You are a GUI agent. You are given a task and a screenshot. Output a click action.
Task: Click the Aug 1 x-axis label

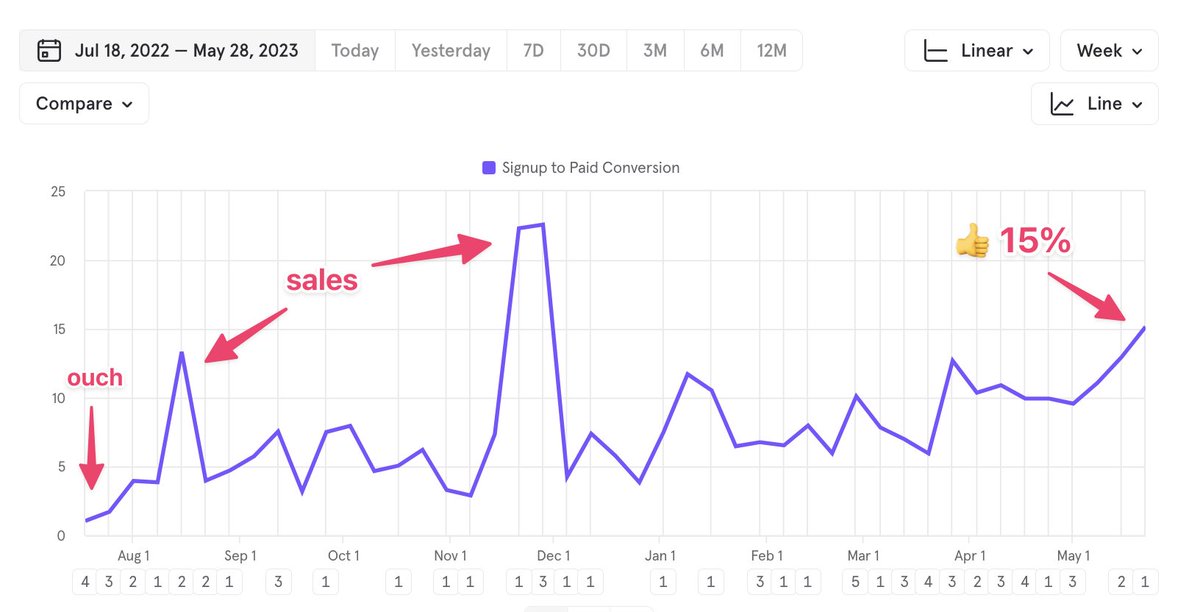[133, 555]
